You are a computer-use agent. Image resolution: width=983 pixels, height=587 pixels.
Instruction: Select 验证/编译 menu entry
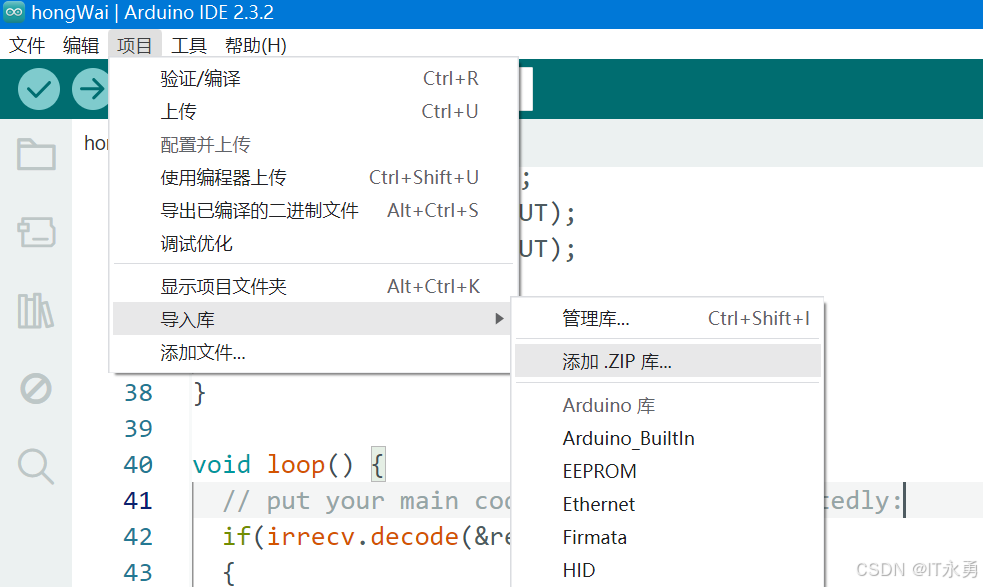313,78
